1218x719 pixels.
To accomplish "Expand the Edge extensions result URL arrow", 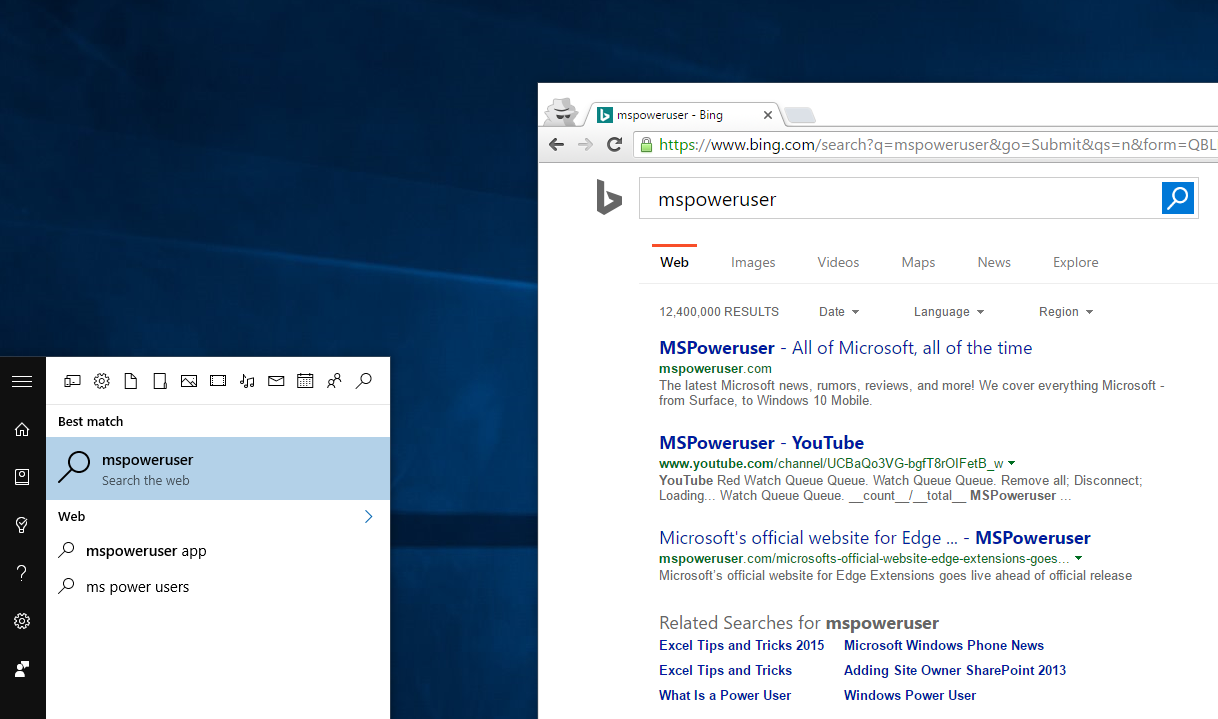I will click(1079, 558).
